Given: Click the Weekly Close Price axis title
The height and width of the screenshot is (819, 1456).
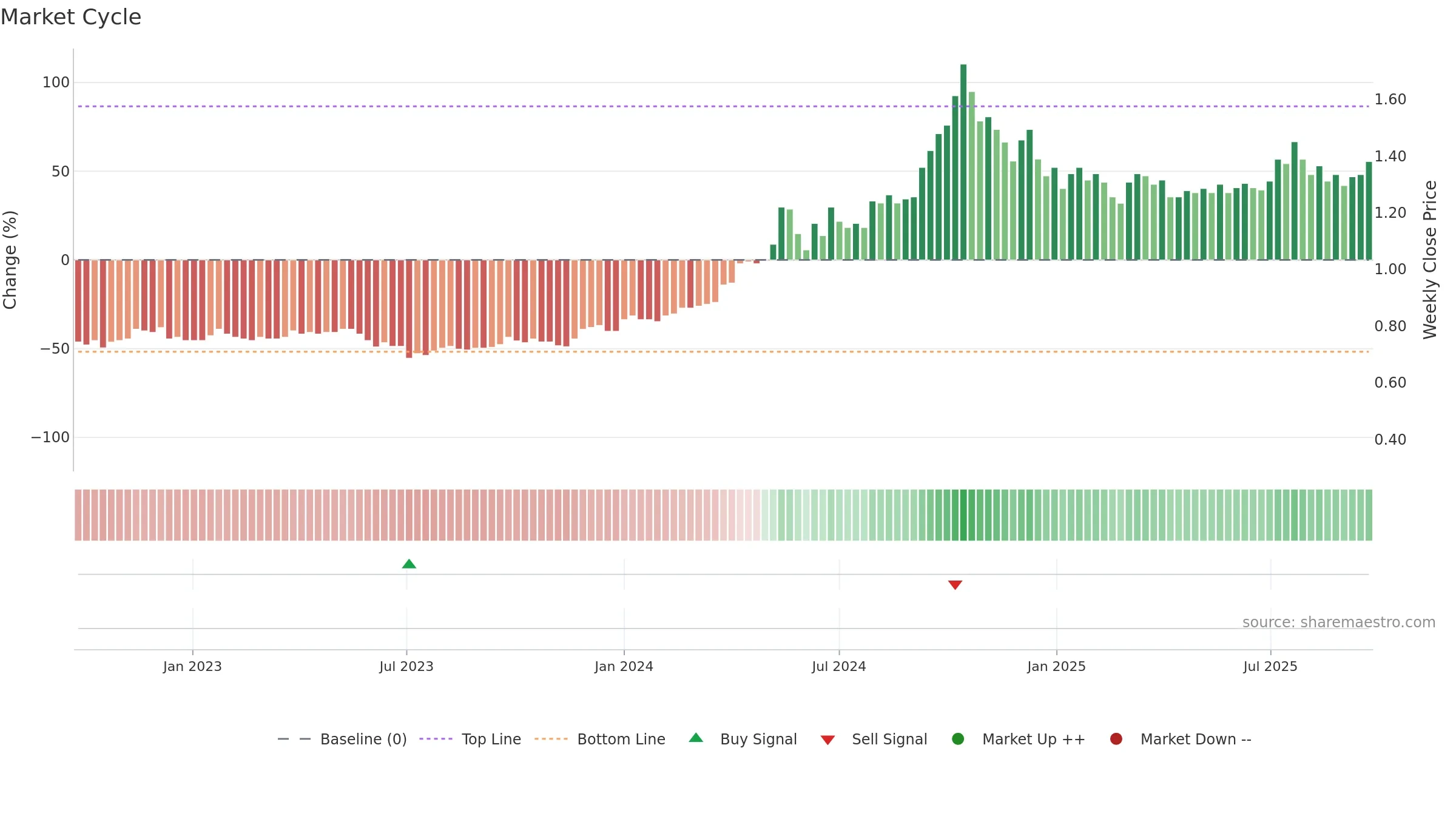Looking at the screenshot, I should [x=1430, y=260].
